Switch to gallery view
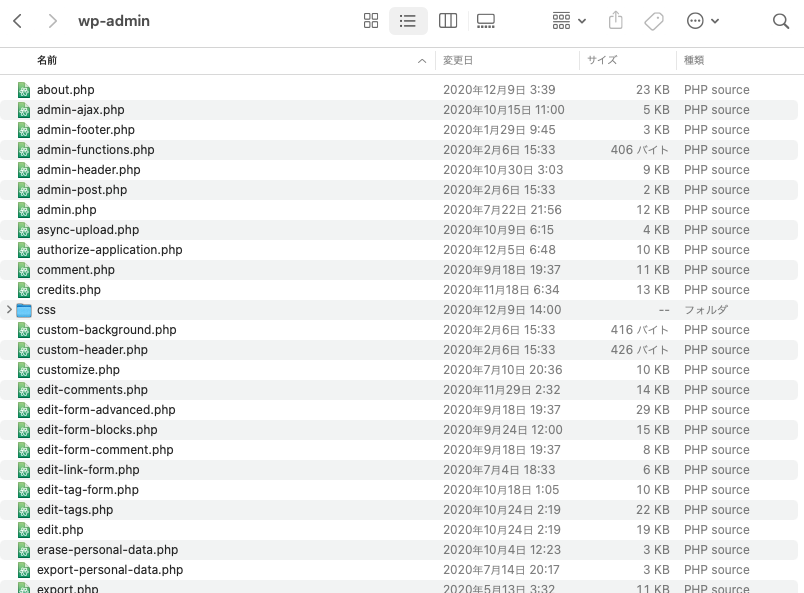This screenshot has height=593, width=804. [x=486, y=21]
